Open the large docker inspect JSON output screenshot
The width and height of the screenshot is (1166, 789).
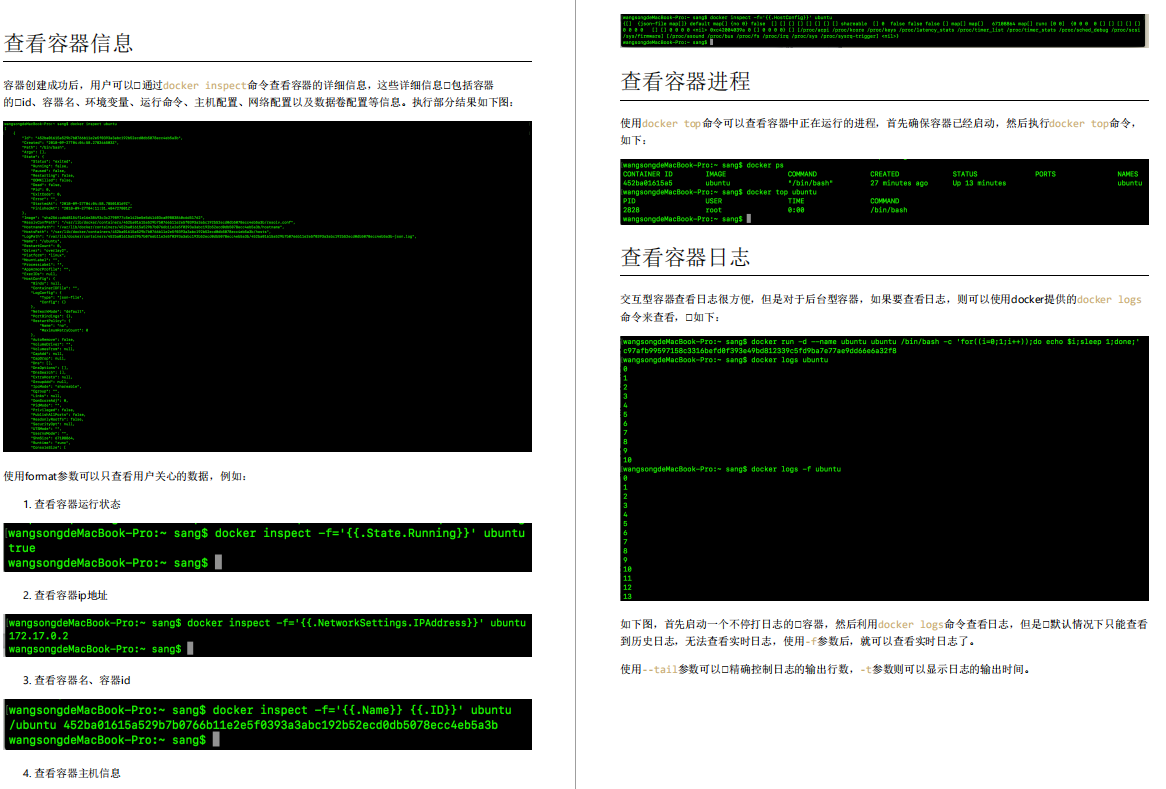click(x=268, y=286)
